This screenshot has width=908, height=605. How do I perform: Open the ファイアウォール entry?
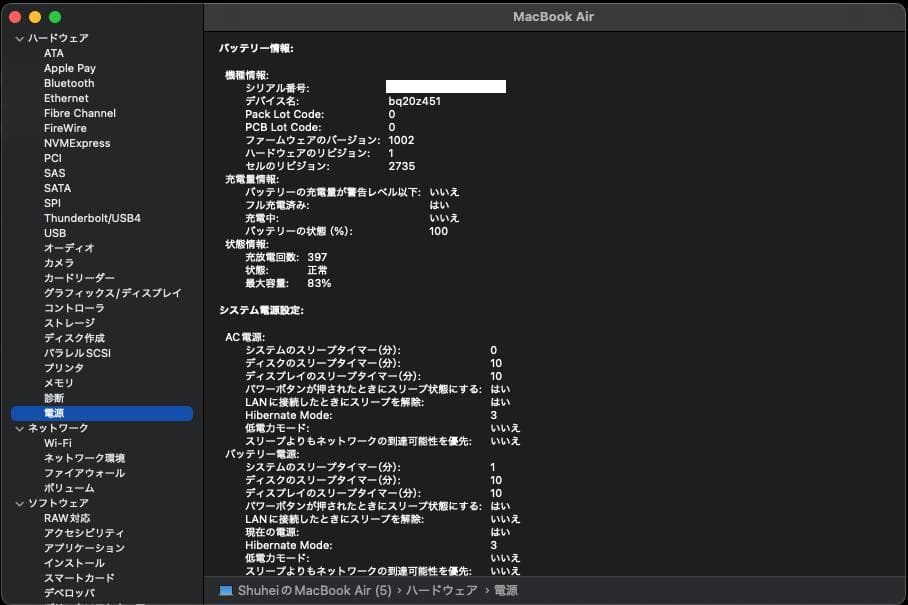point(85,474)
